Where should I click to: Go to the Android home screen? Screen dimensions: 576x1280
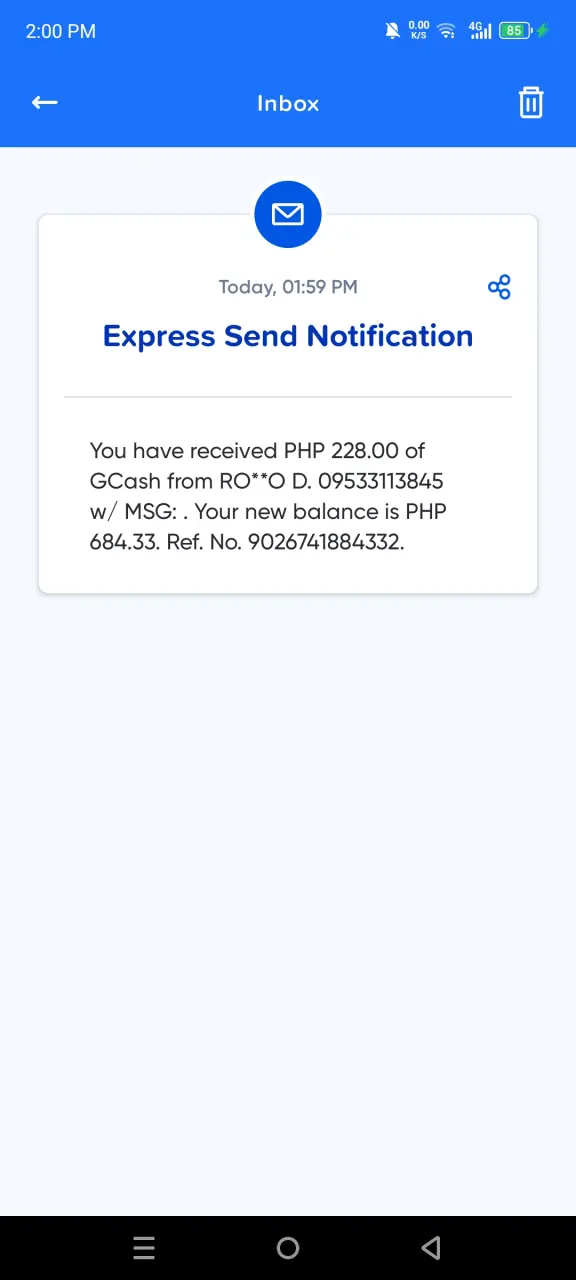(x=288, y=1248)
